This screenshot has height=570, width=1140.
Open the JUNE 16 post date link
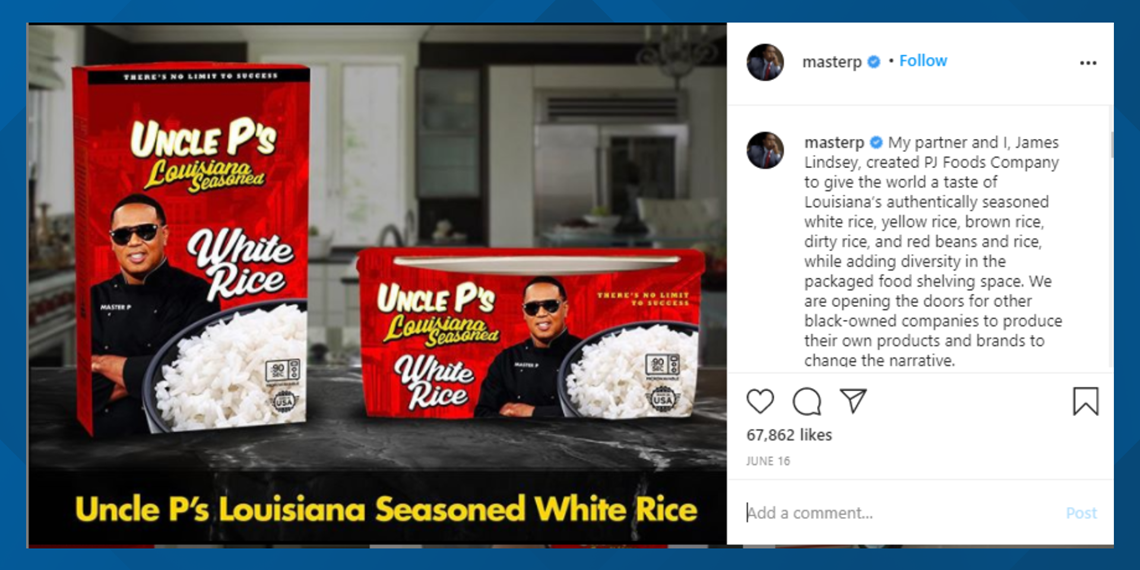pos(768,461)
